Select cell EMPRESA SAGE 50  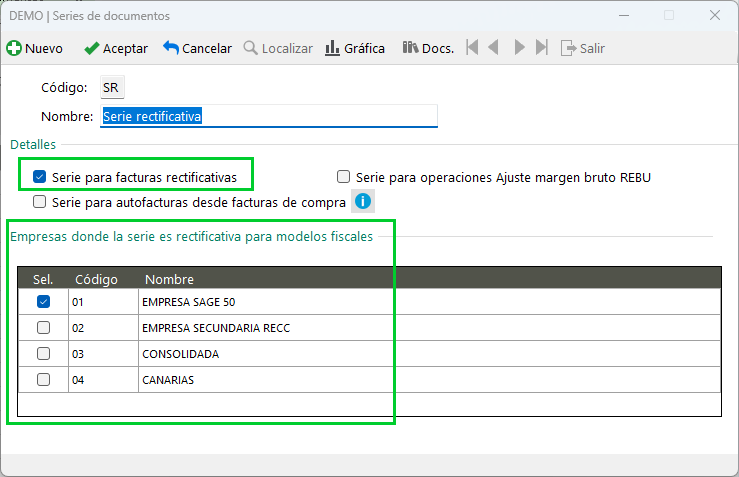[429, 302]
